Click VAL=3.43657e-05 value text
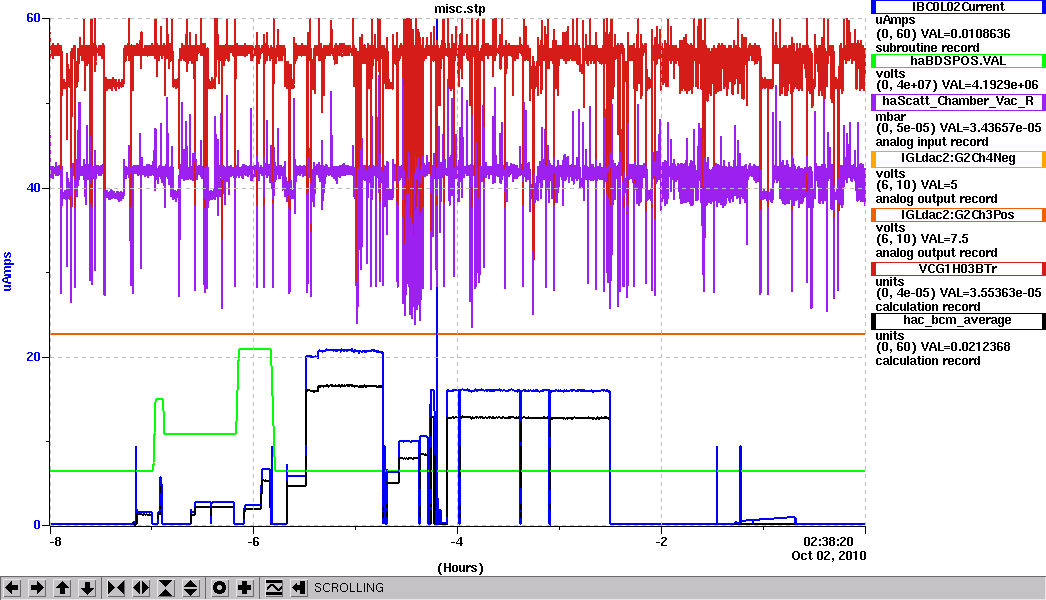The width and height of the screenshot is (1046, 600). pos(990,127)
